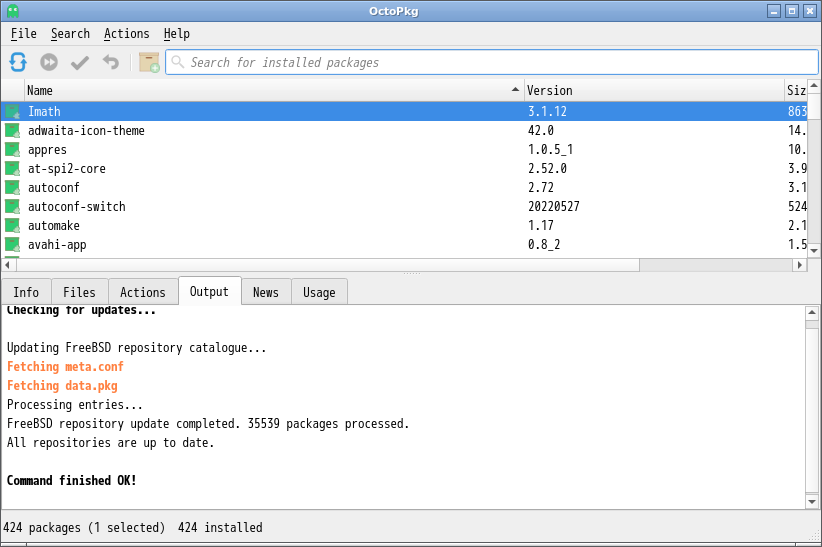The image size is (822, 547).
Task: Click the 'Fetching data.pkg' output line
Action: click(62, 385)
